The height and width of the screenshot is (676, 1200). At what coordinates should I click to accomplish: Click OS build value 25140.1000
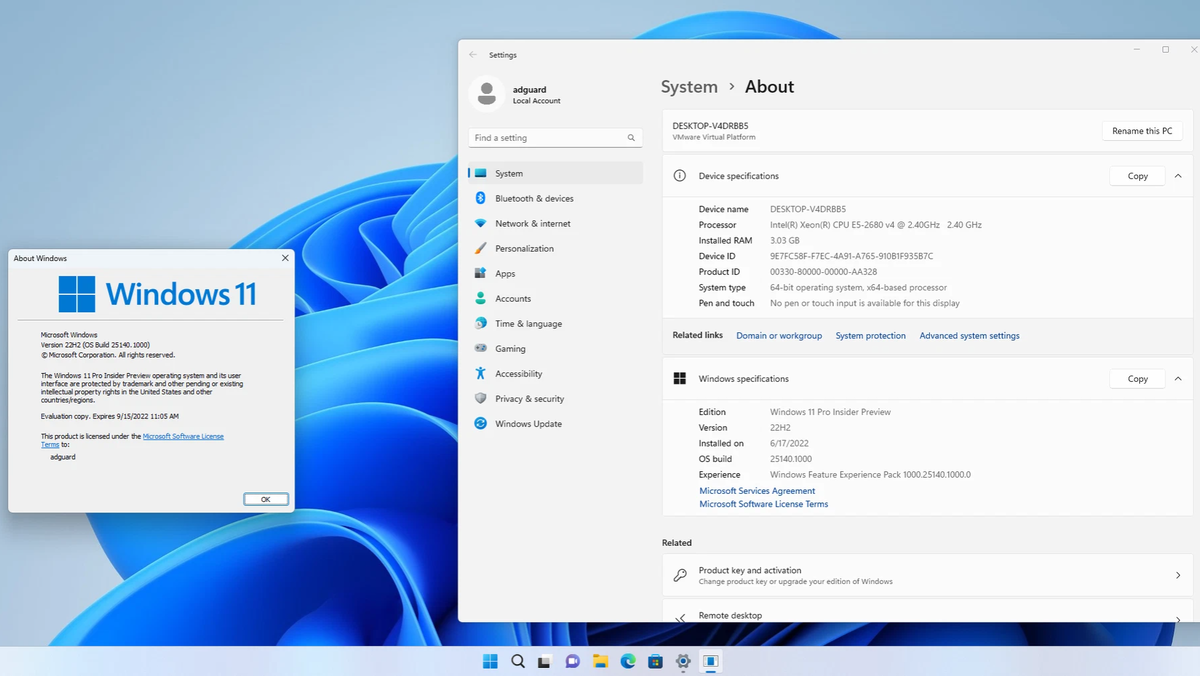(794, 459)
